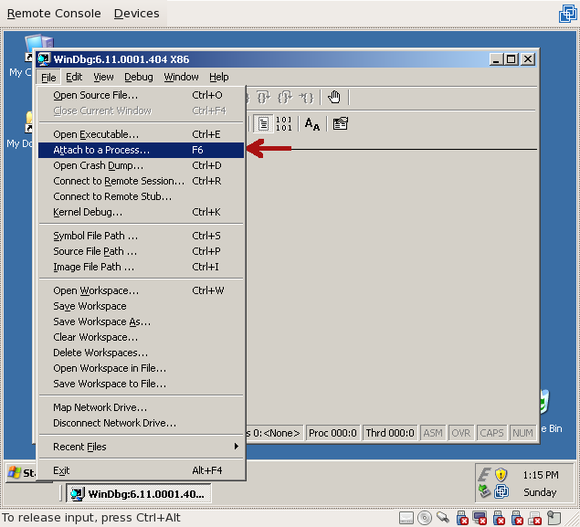Choose Save Workspace to File
This screenshot has width=580, height=527.
[x=141, y=384]
